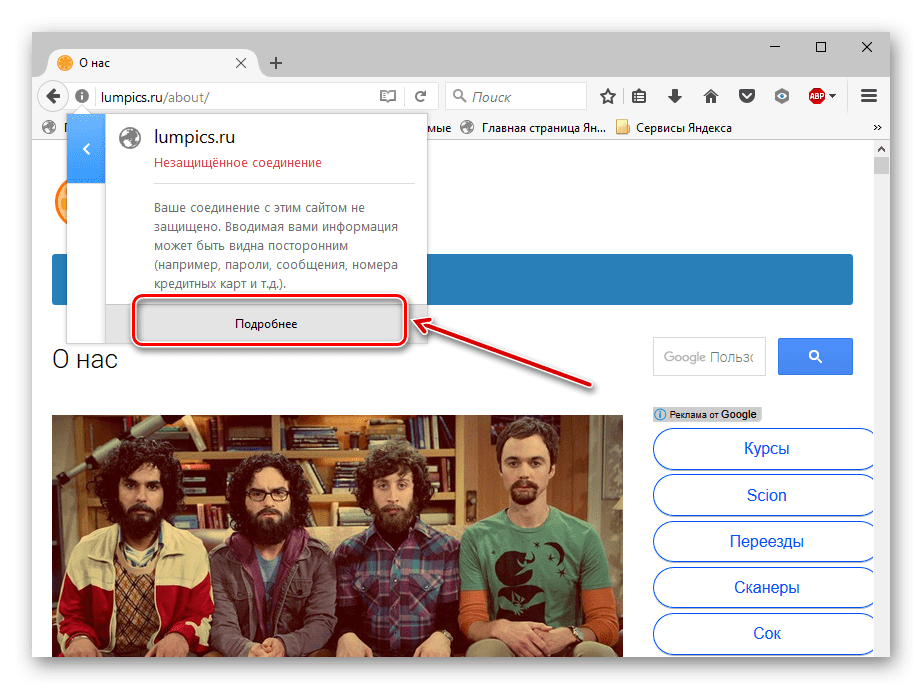Select the 'О нас' browser tab
The image size is (922, 689).
pos(154,63)
